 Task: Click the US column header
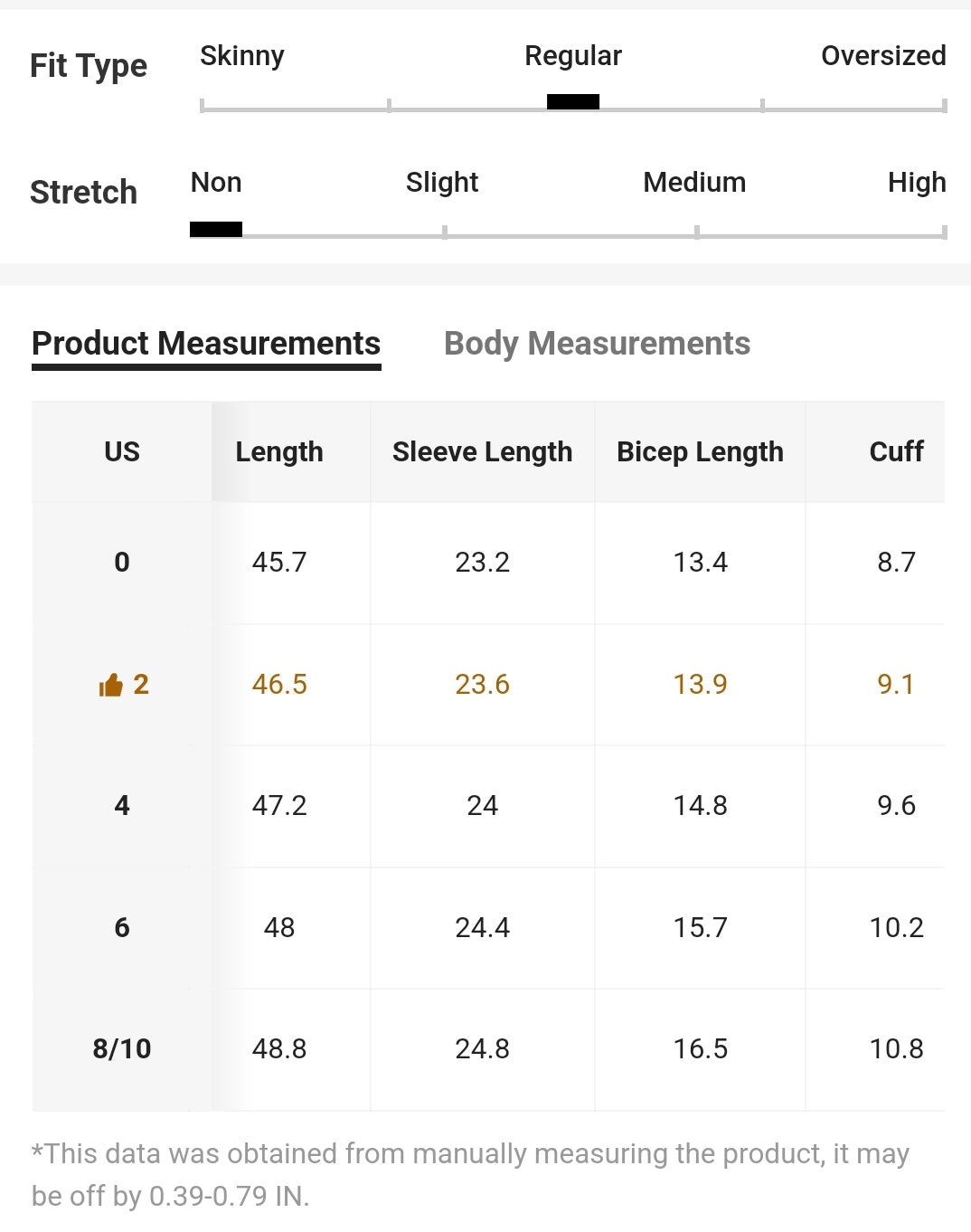tap(122, 452)
